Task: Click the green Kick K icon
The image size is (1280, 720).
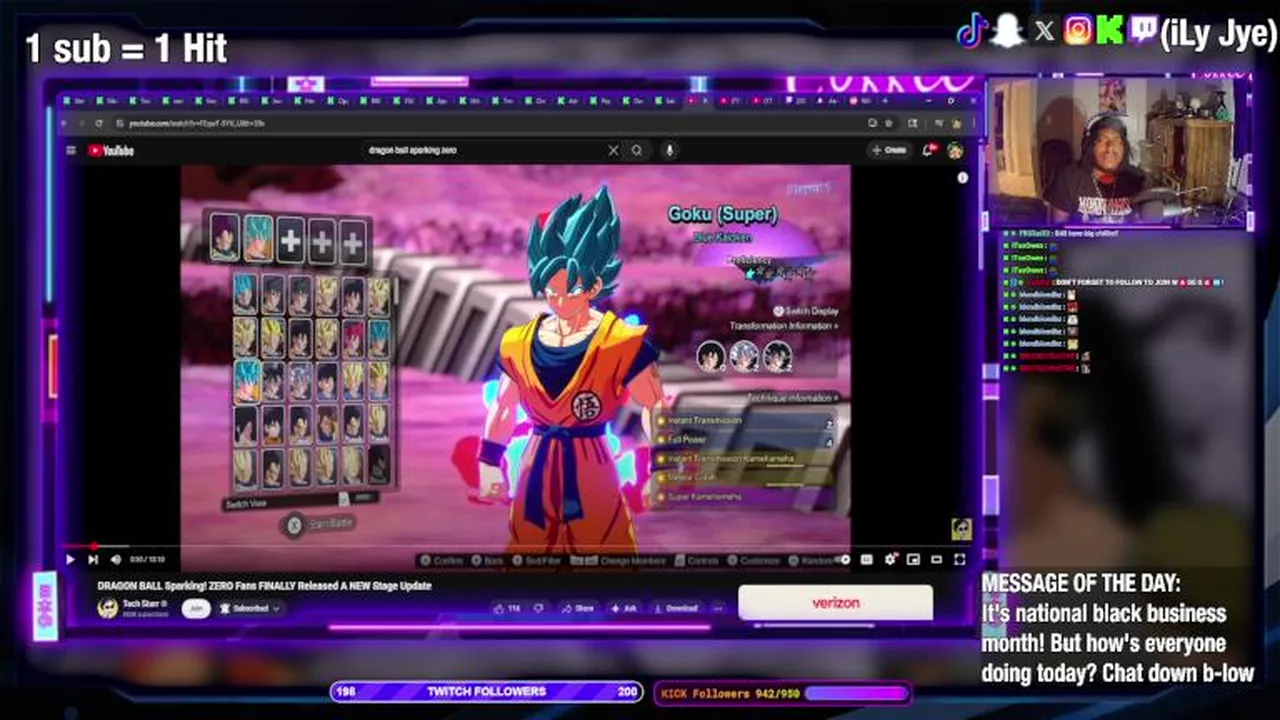Action: coord(1110,31)
